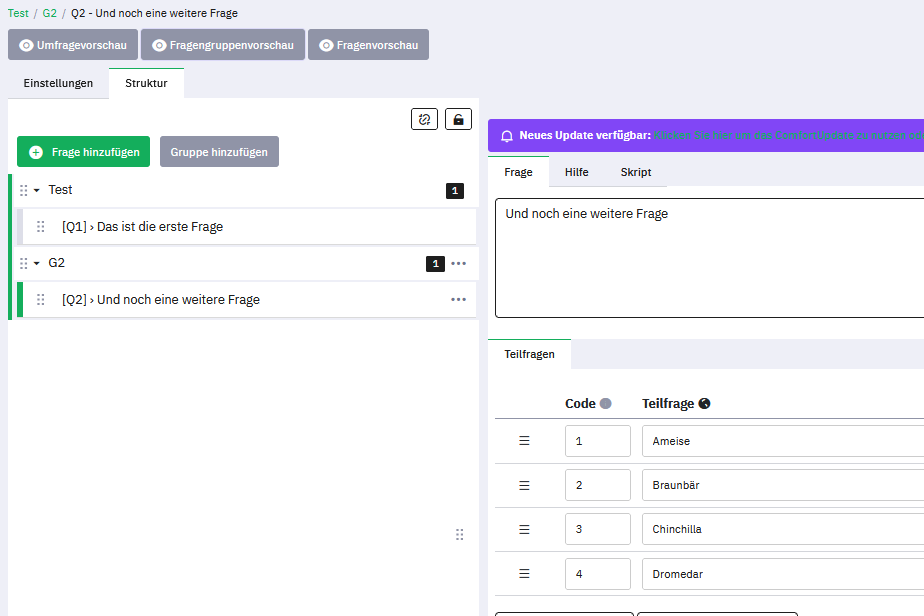Open the Hilfe tab
Image resolution: width=924 pixels, height=616 pixels.
click(x=576, y=172)
